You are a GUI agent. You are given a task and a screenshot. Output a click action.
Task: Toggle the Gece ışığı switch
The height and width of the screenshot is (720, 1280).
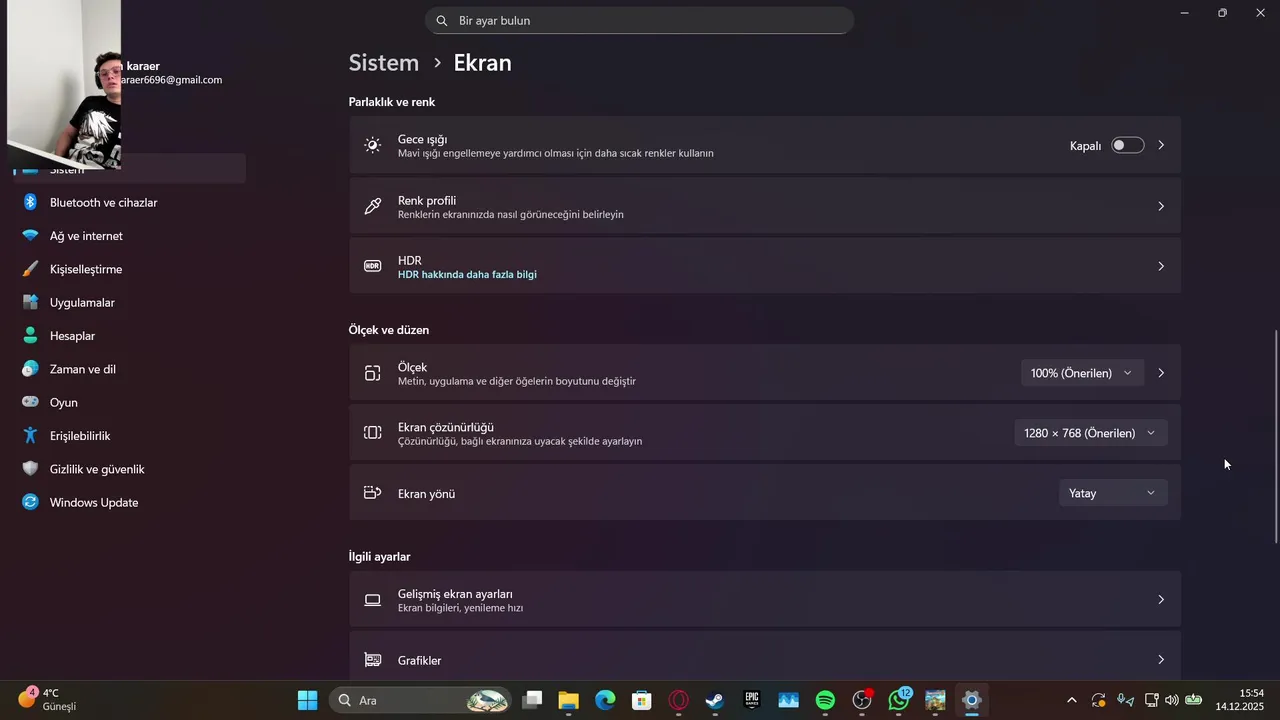pos(1128,145)
